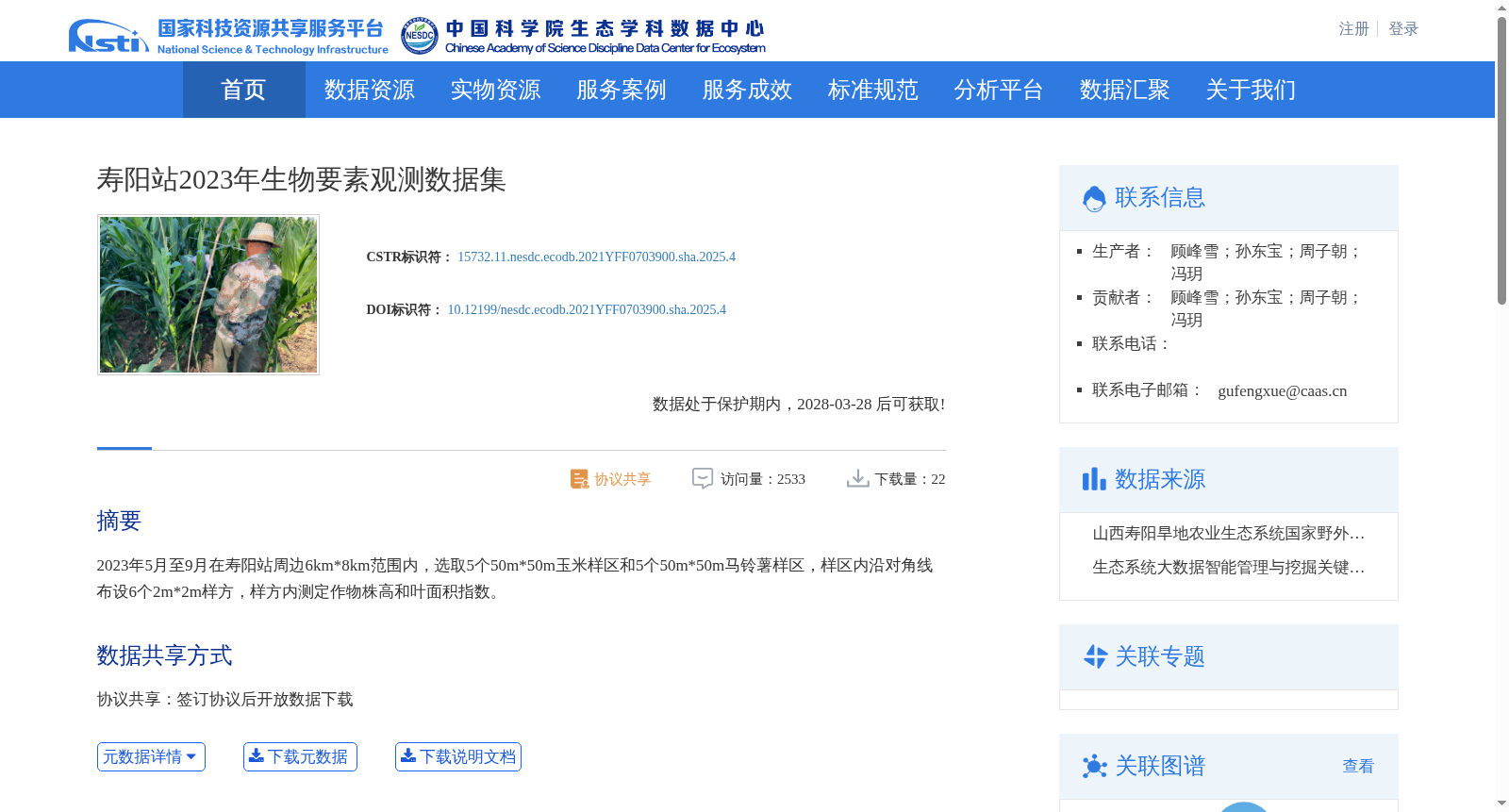
Task: Click the email gufengxue@caas.cn
Action: [1283, 391]
